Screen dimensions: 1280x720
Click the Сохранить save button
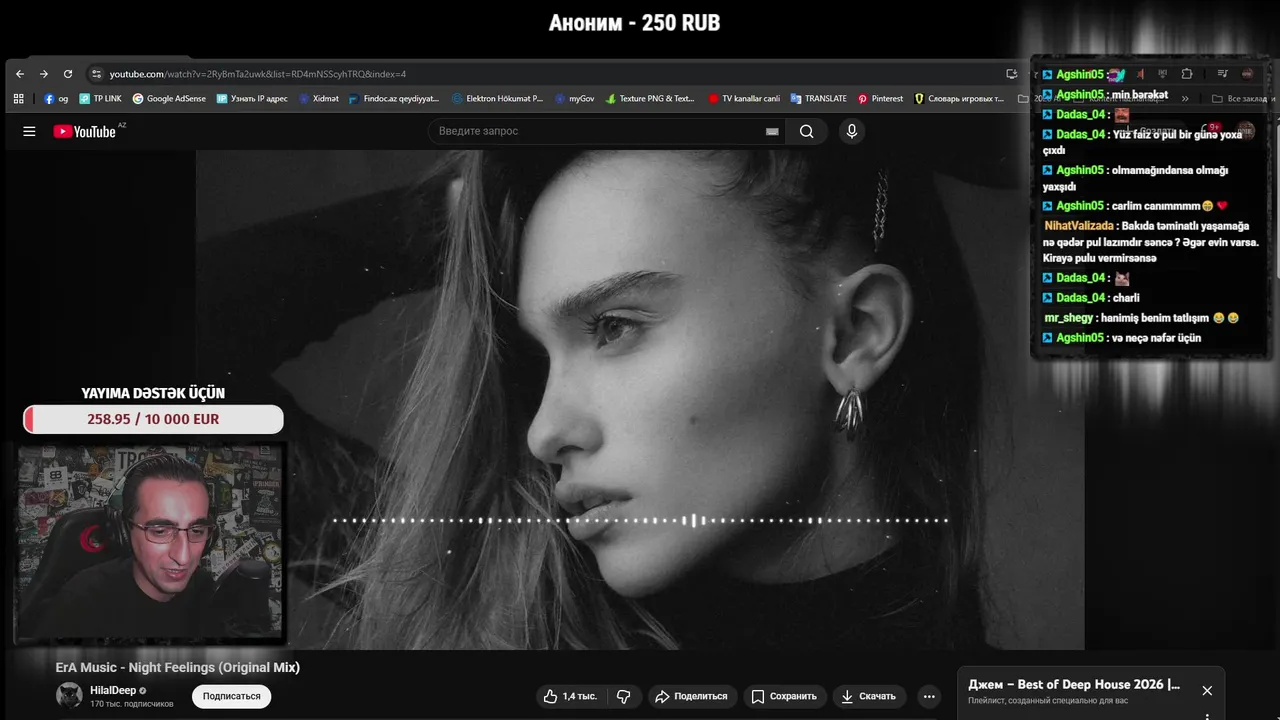click(784, 696)
